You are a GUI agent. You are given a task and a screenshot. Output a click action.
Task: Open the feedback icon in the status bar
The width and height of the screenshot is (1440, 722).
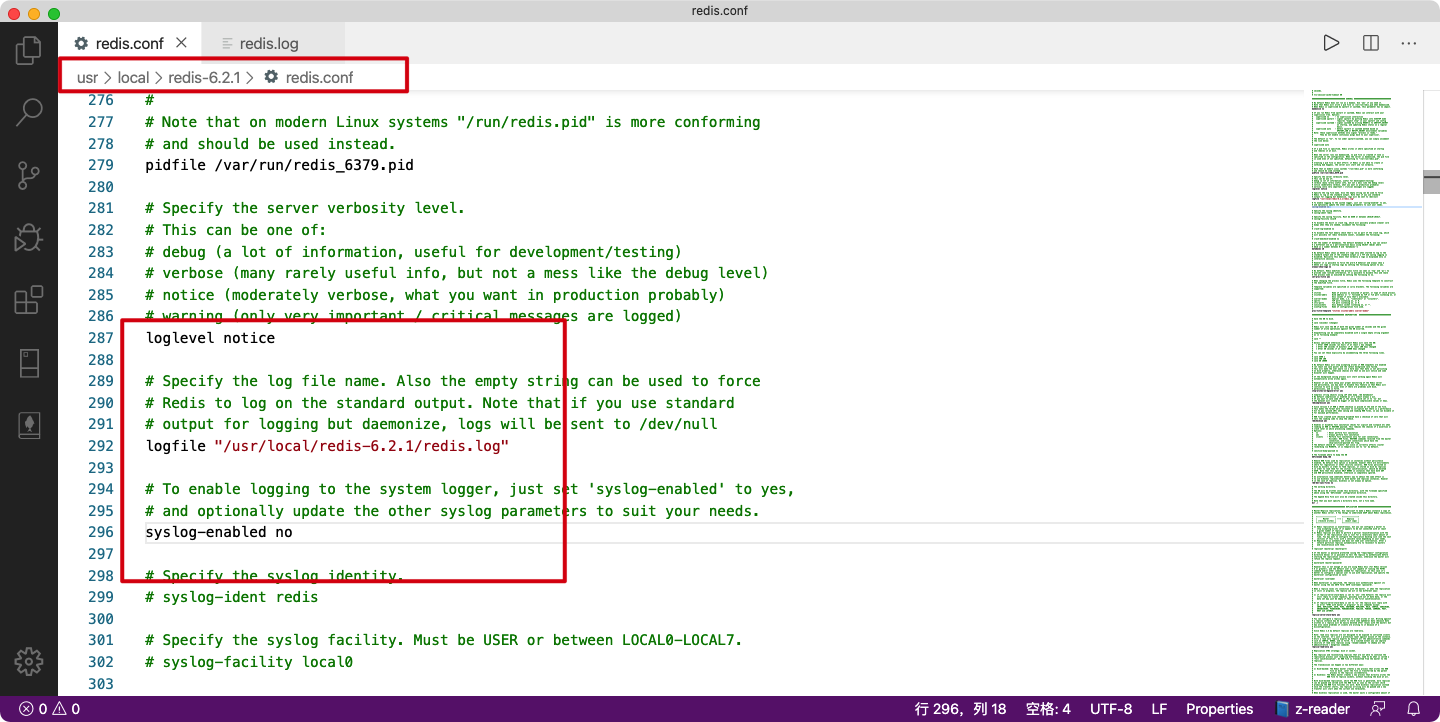pyautogui.click(x=1378, y=709)
